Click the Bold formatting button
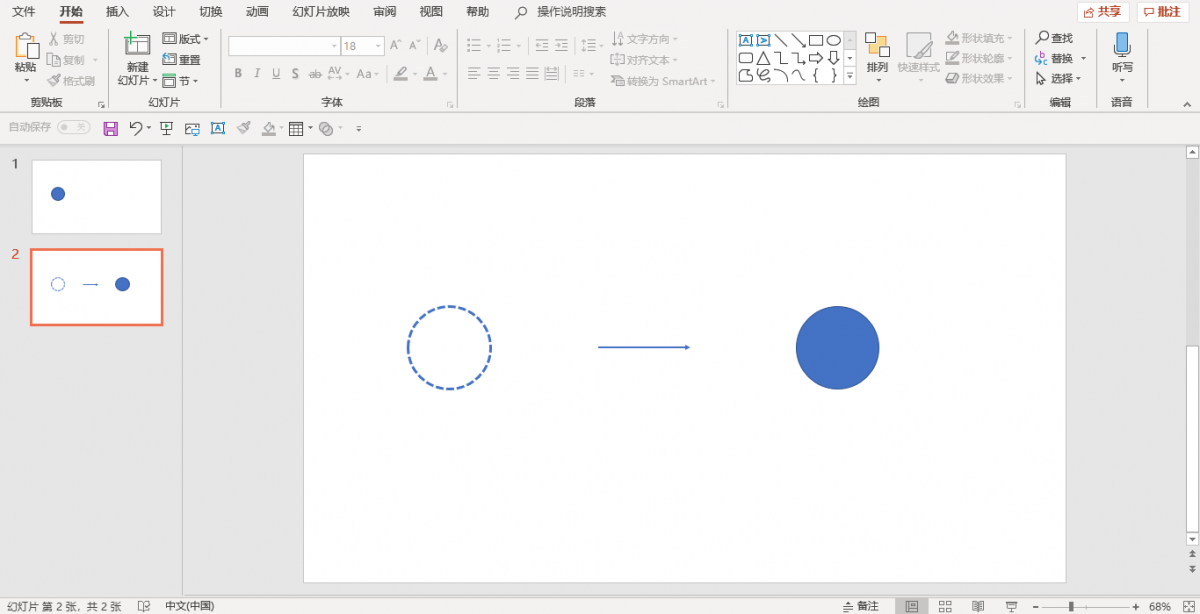Image resolution: width=1200 pixels, height=614 pixels. 238,73
